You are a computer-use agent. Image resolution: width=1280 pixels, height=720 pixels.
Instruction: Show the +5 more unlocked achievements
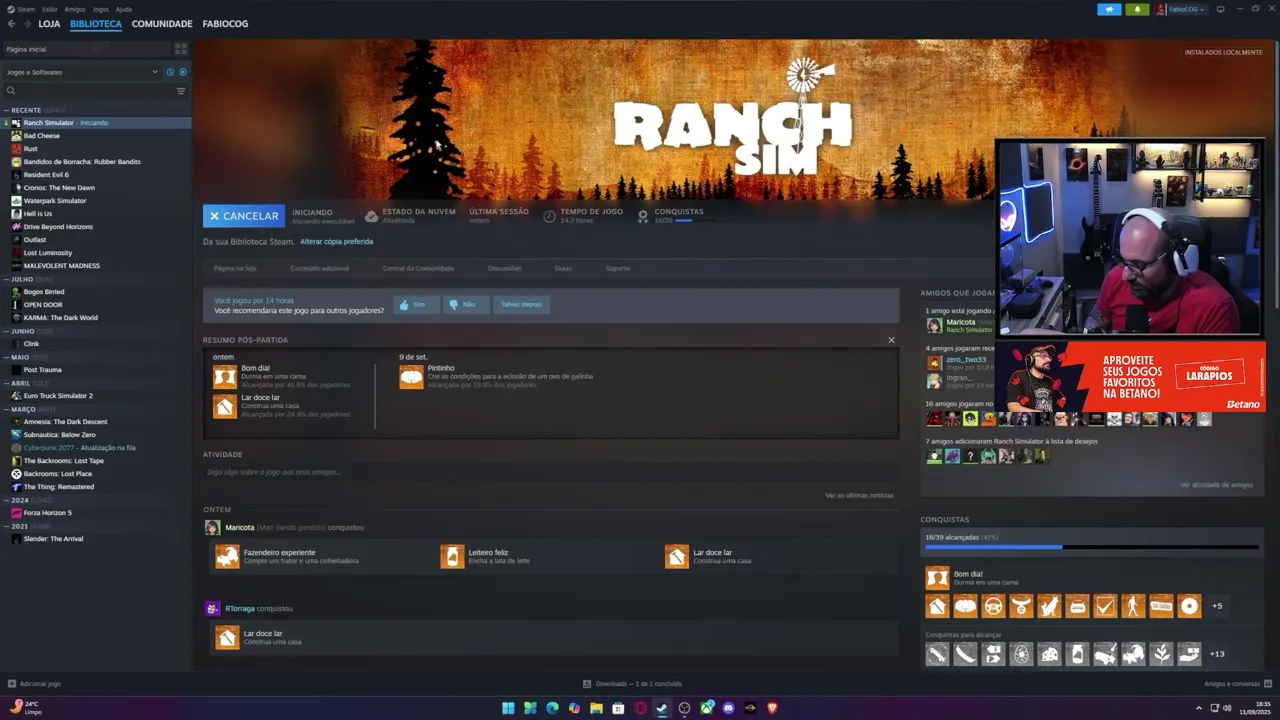1217,606
